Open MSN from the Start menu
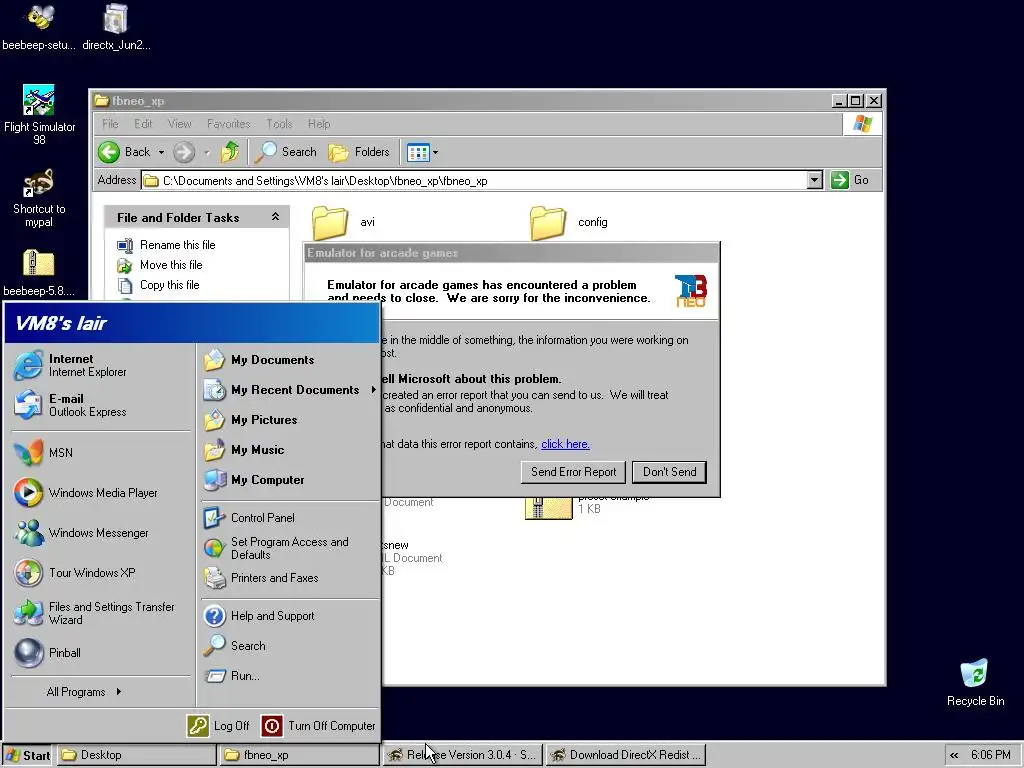 click(44, 453)
